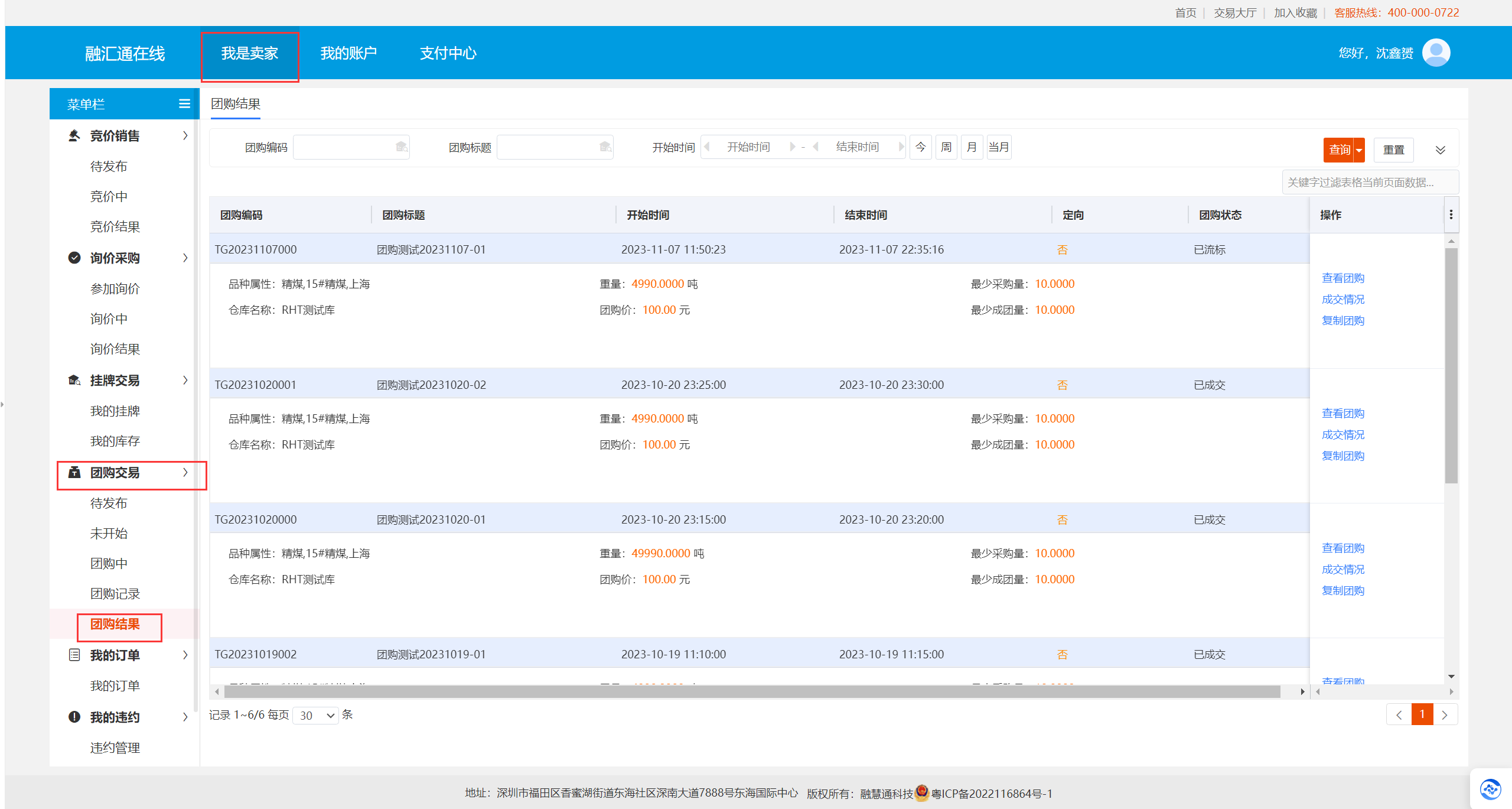This screenshot has width=1512, height=809.
Task: Click the 关键字过滤 table filter field
Action: coord(1370,183)
